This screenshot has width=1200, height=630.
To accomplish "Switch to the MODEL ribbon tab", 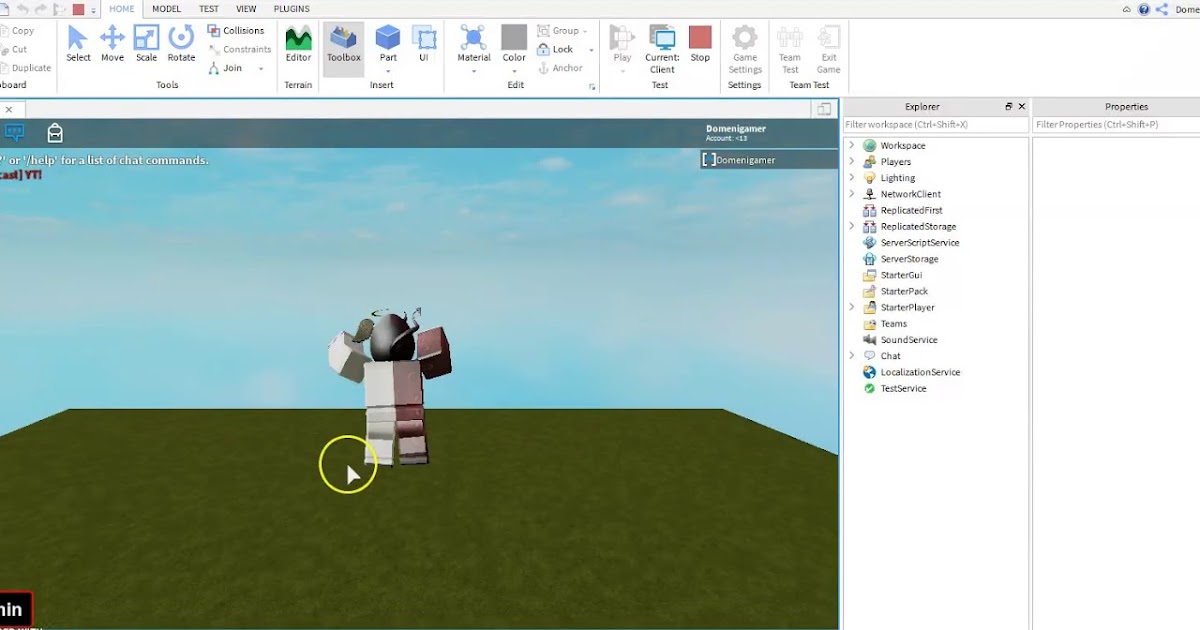I will coord(166,9).
